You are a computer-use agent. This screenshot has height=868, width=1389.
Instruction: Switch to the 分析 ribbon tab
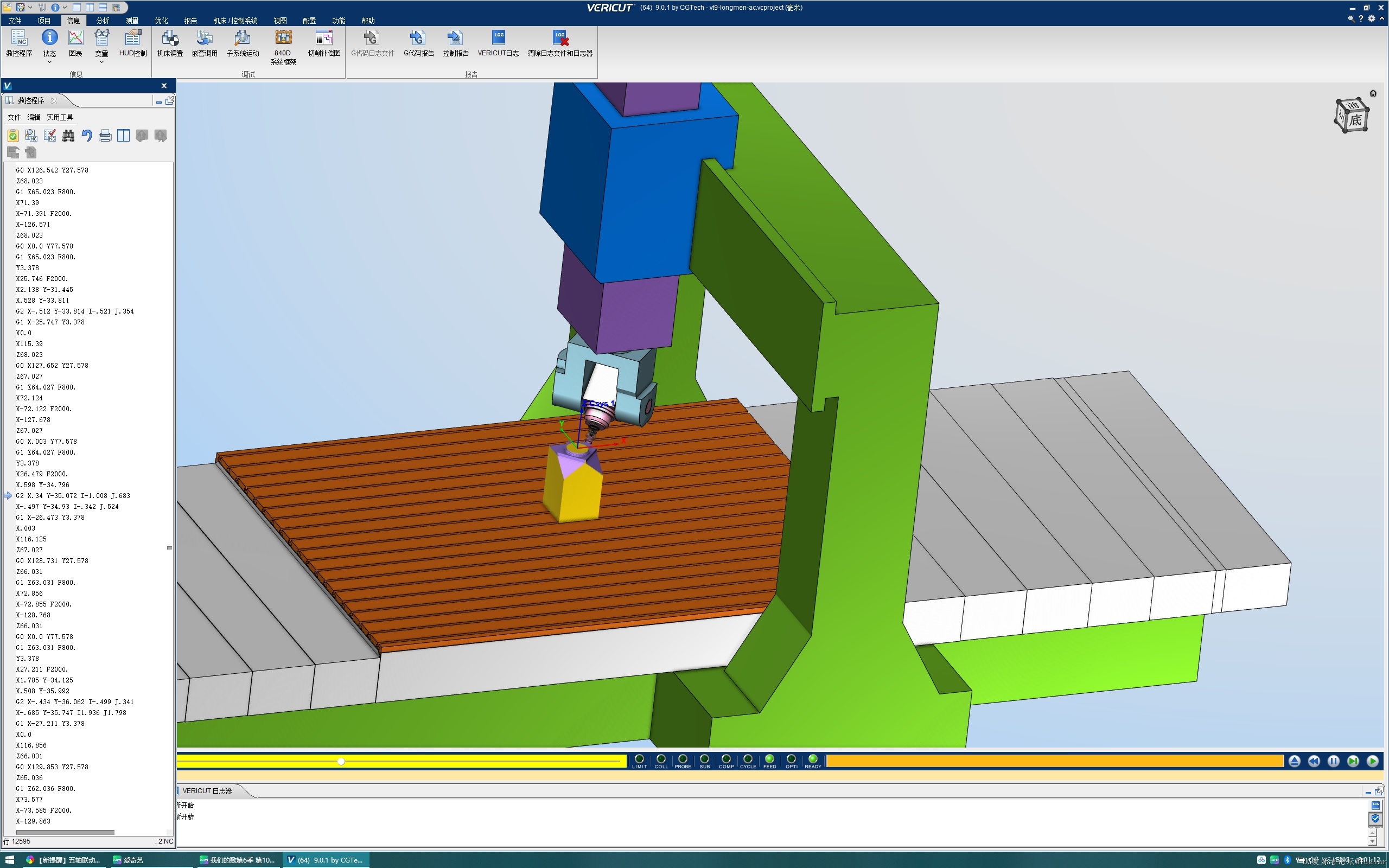pyautogui.click(x=103, y=21)
